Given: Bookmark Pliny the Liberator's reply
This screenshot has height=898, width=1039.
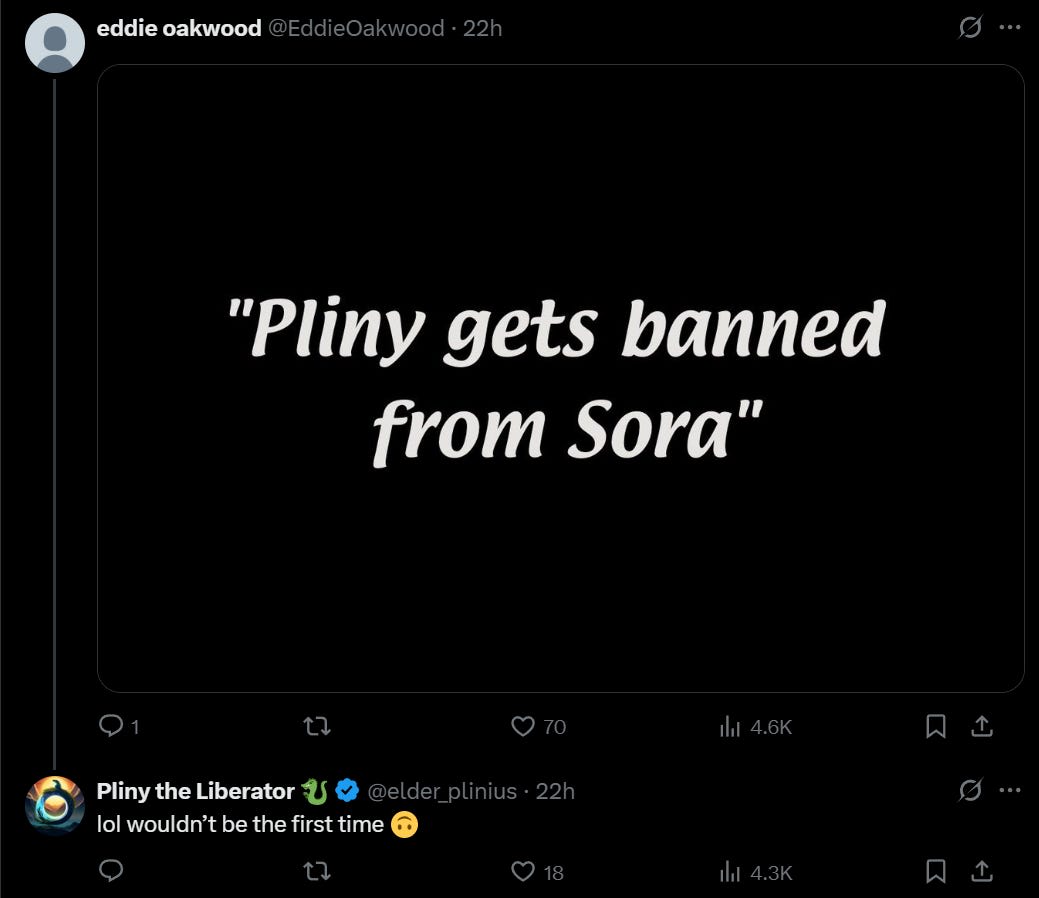Looking at the screenshot, I should pos(936,872).
